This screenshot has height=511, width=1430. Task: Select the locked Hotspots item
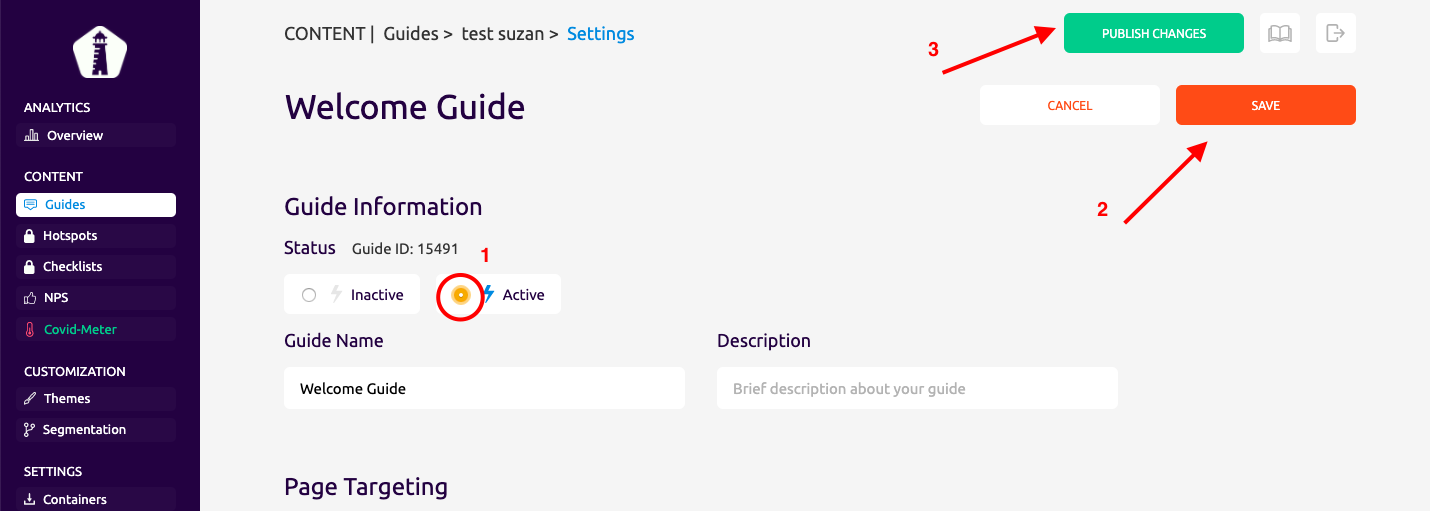[x=96, y=236]
